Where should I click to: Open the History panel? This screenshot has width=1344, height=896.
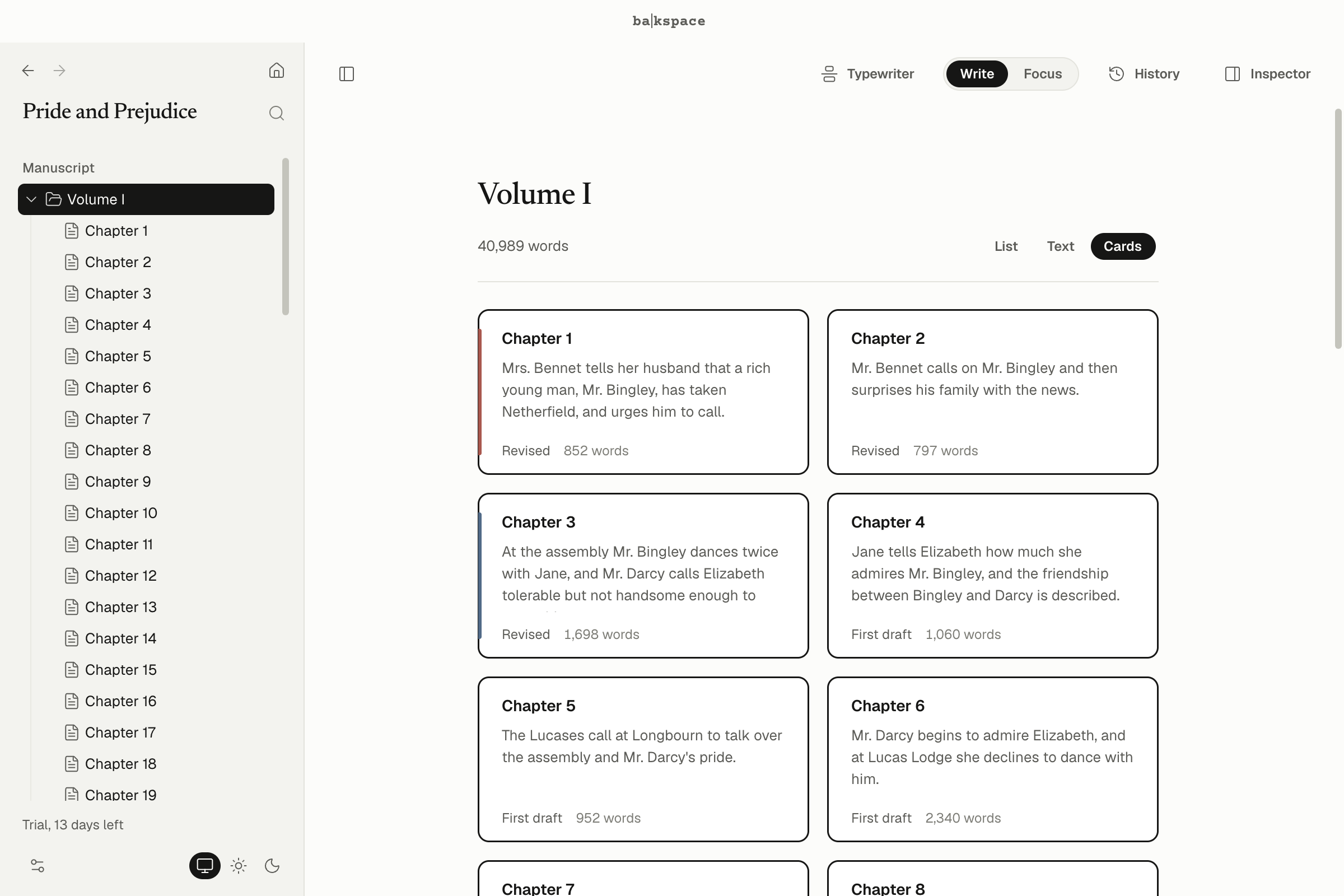1144,74
